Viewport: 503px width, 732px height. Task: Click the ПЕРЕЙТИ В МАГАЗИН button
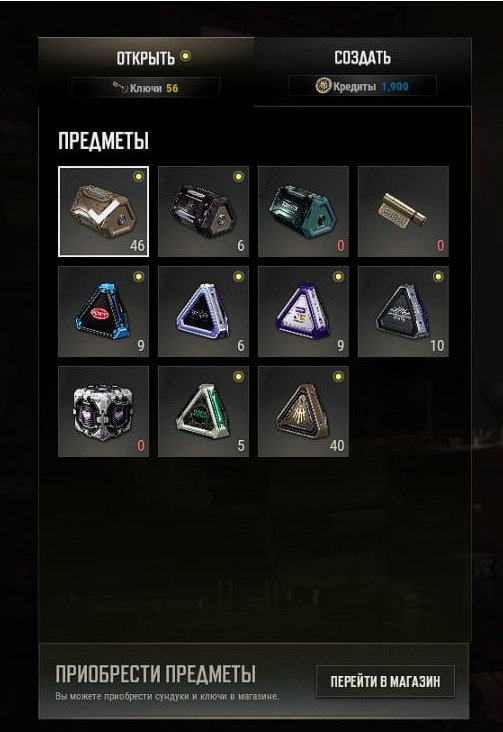(x=385, y=681)
